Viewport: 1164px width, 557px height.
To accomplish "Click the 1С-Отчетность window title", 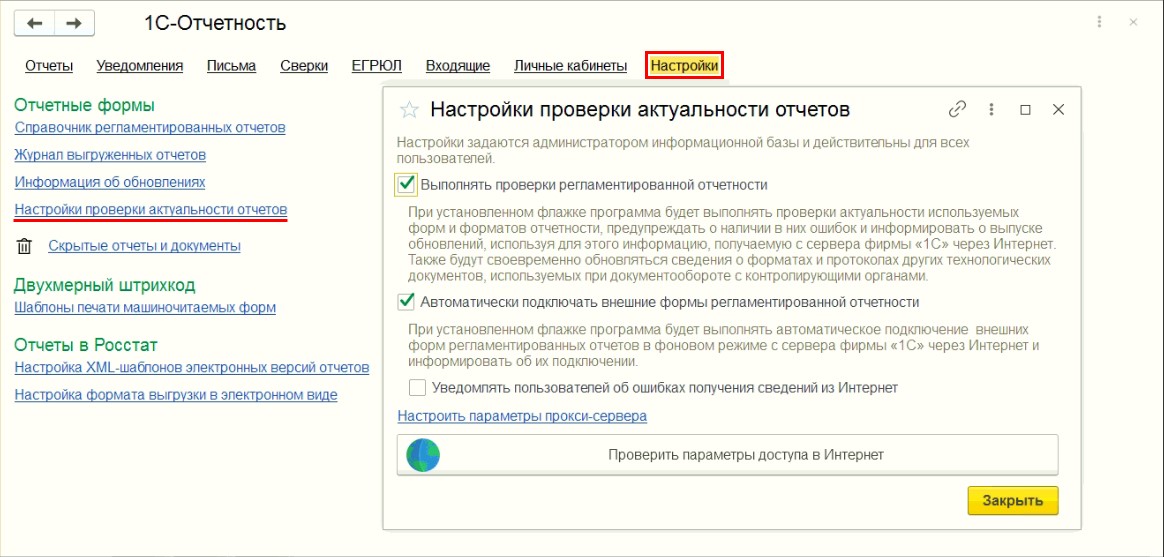I will [x=215, y=23].
